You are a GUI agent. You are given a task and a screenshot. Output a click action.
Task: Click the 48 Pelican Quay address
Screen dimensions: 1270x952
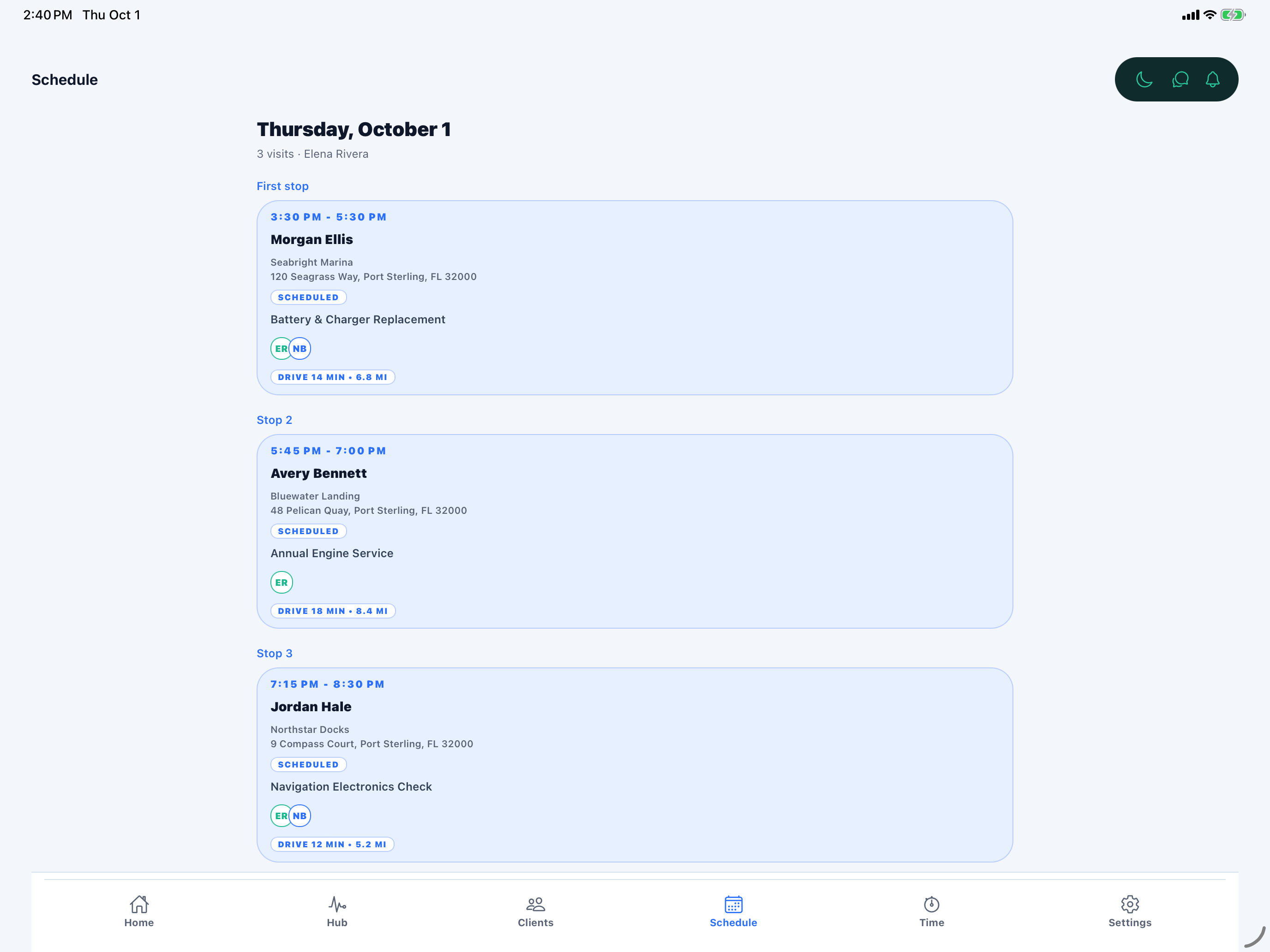369,510
